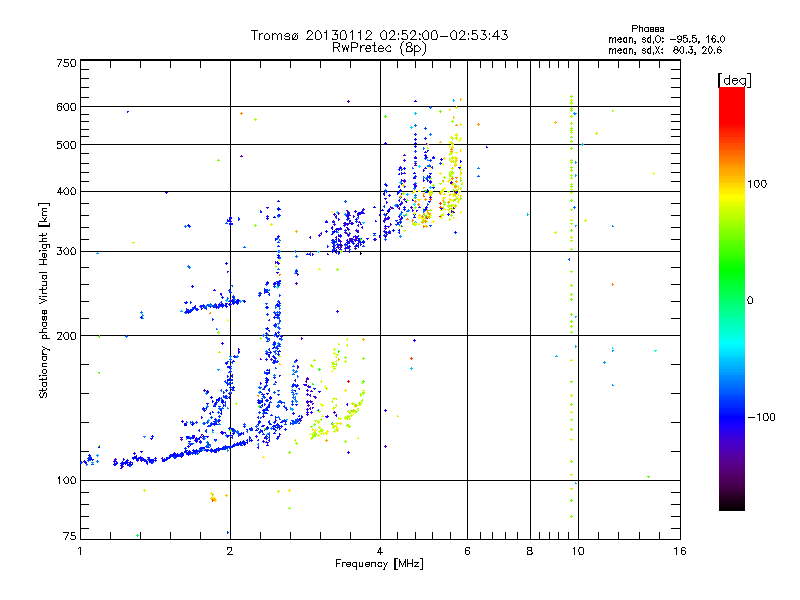This screenshot has height=600, width=800.
Task: Click the colorbar tick label '100'
Action: (x=757, y=184)
